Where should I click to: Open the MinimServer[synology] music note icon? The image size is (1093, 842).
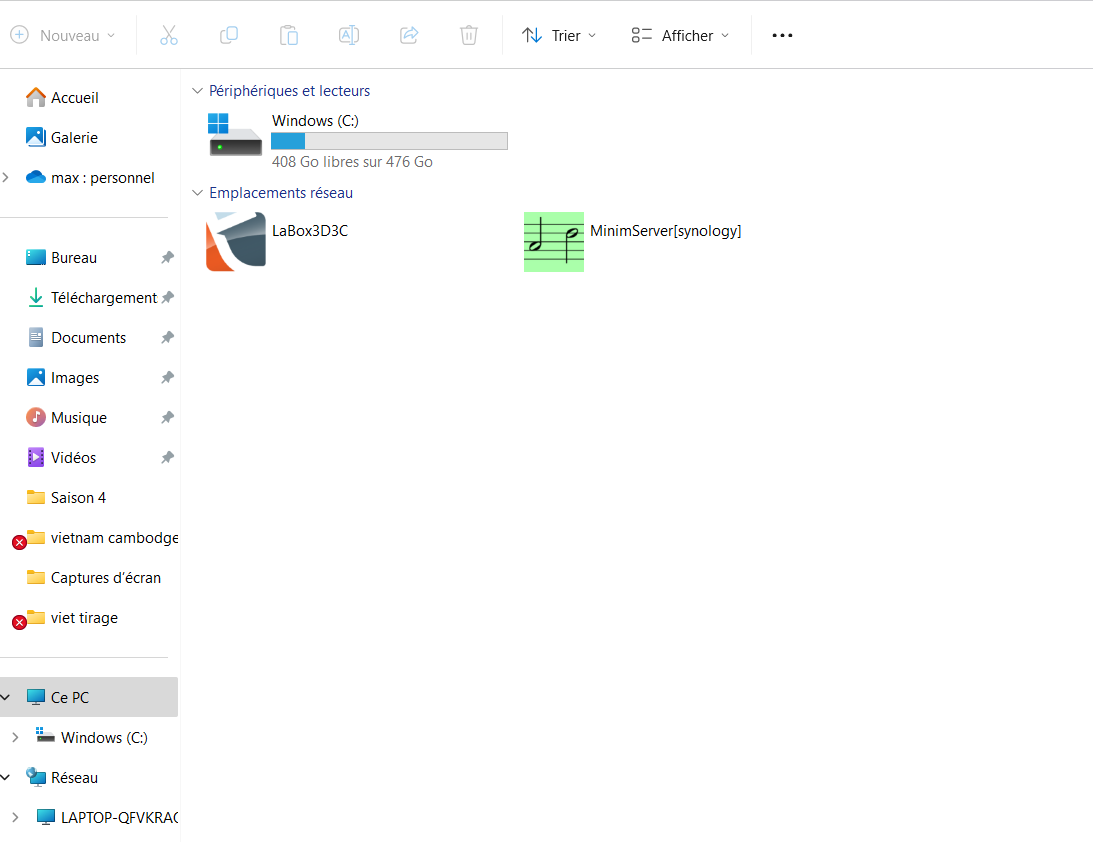[554, 241]
